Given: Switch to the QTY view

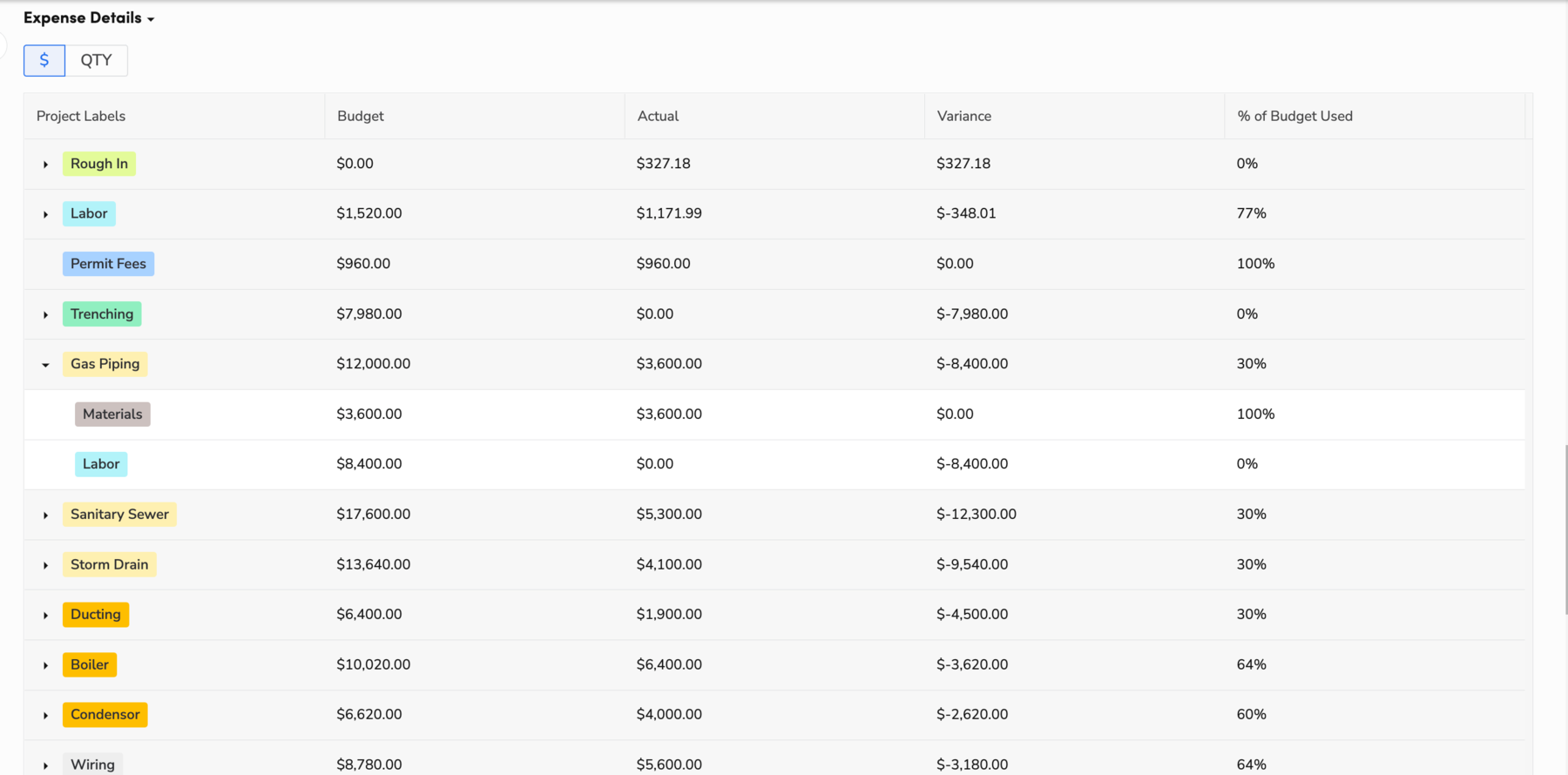Looking at the screenshot, I should pos(97,60).
